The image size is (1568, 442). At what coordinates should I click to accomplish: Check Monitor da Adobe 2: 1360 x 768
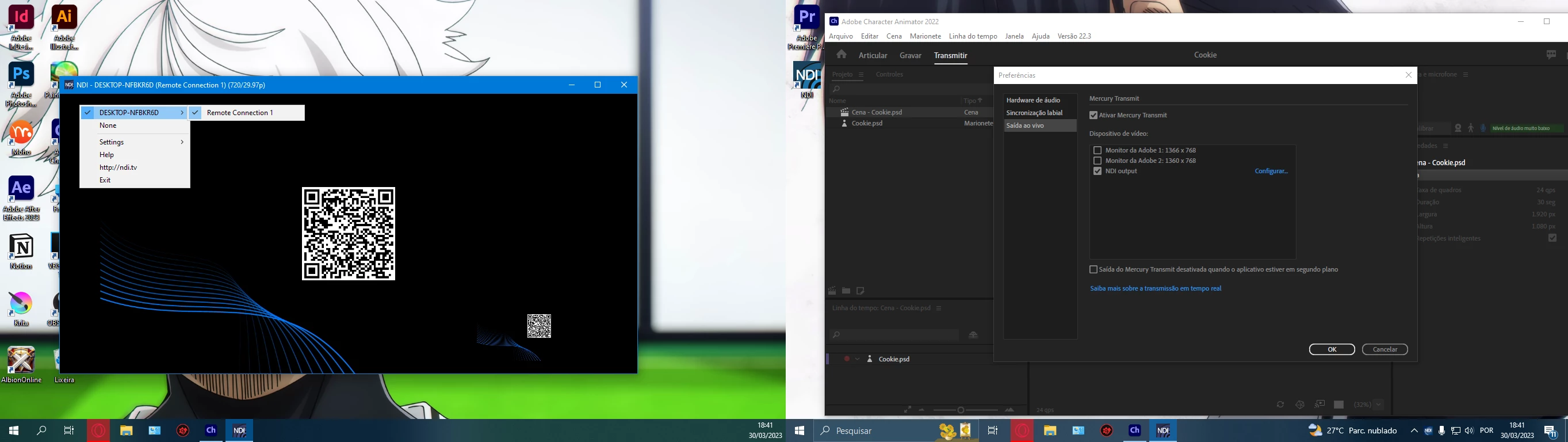(x=1097, y=161)
